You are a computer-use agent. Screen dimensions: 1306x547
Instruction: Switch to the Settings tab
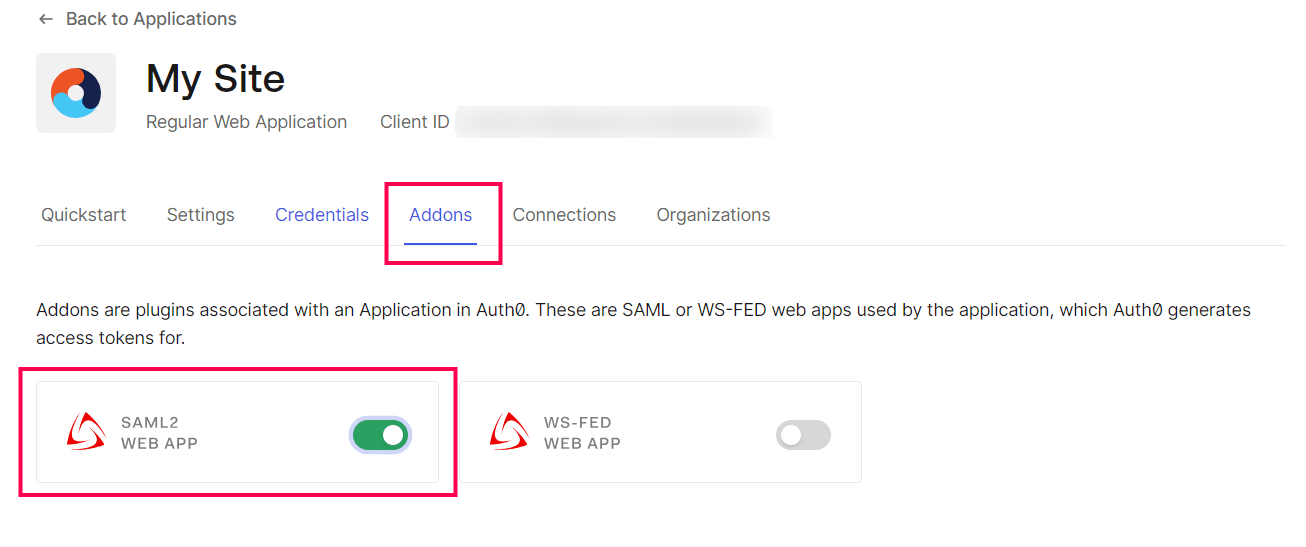[x=201, y=215]
